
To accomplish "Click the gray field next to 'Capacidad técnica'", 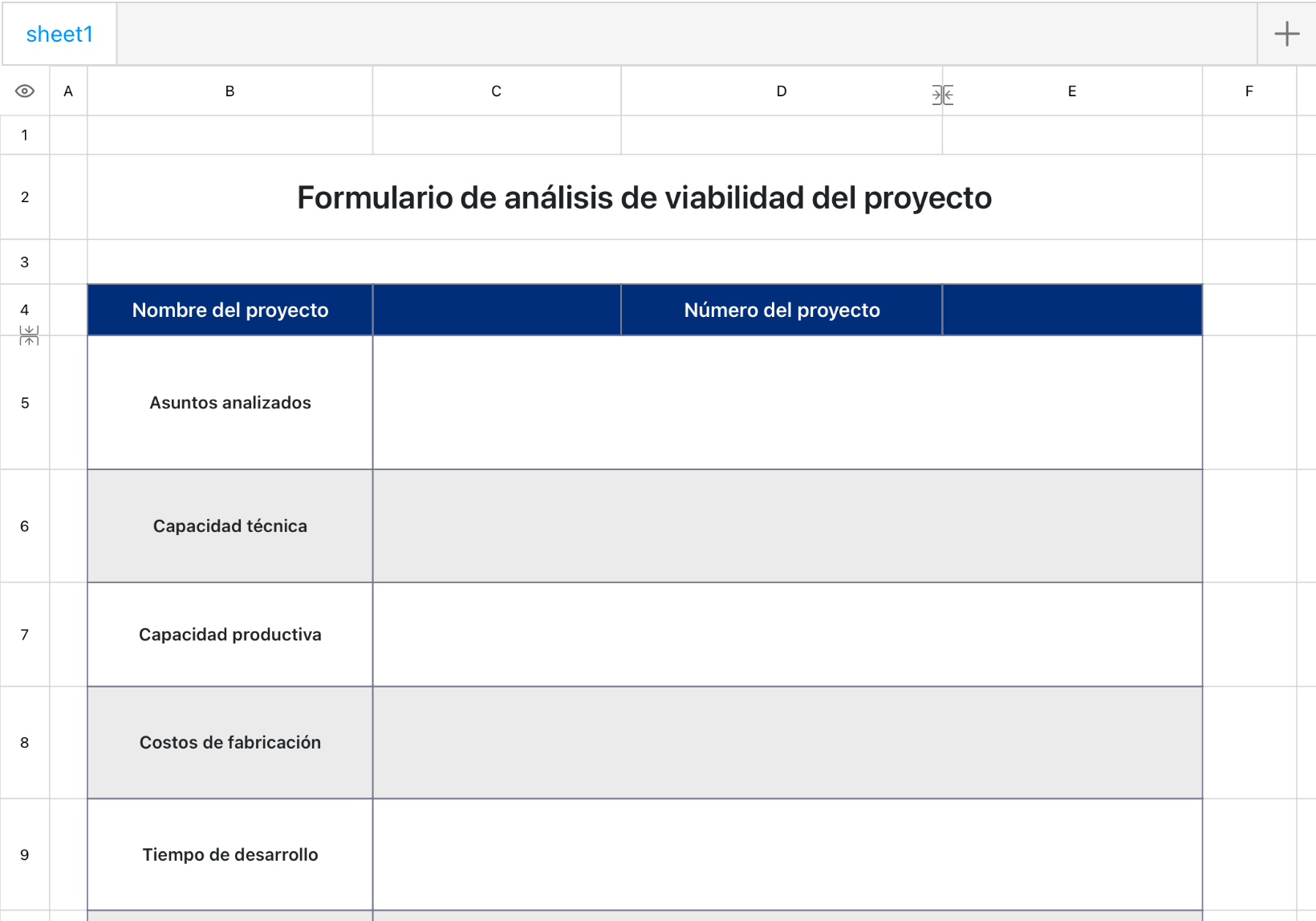I will (x=787, y=526).
